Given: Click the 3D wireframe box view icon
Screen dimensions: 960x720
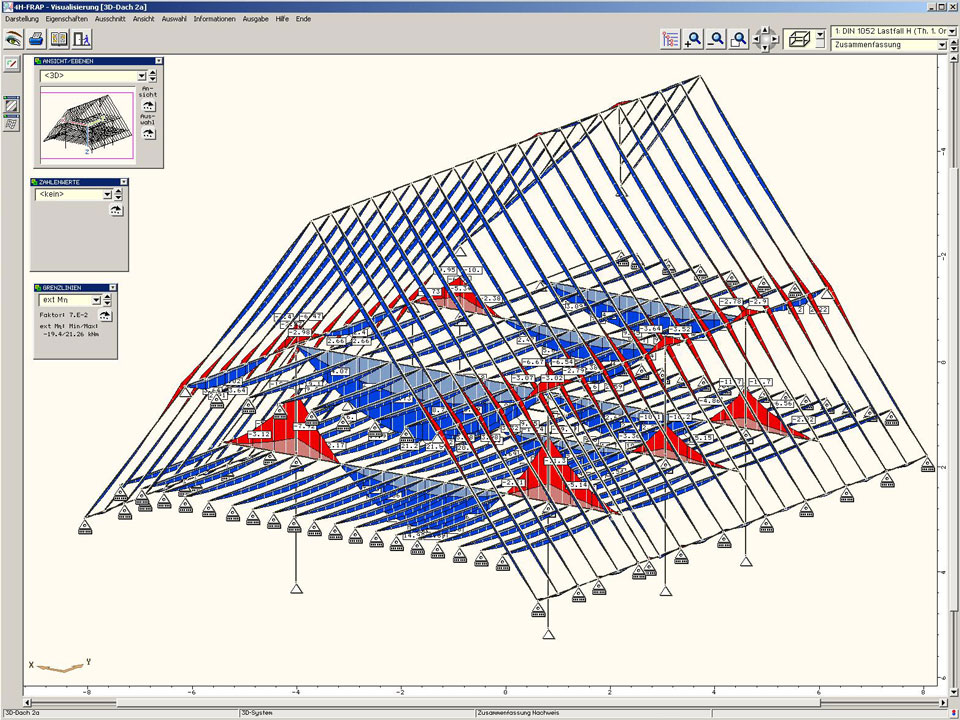Looking at the screenshot, I should click(x=798, y=39).
